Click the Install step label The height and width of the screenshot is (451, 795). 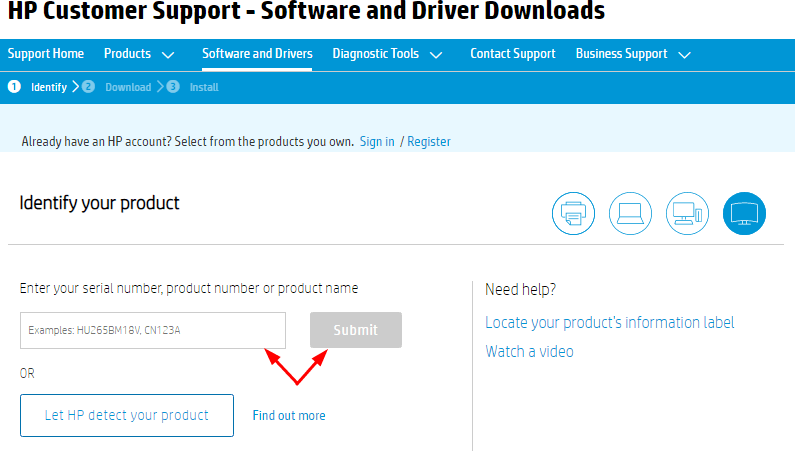click(204, 87)
